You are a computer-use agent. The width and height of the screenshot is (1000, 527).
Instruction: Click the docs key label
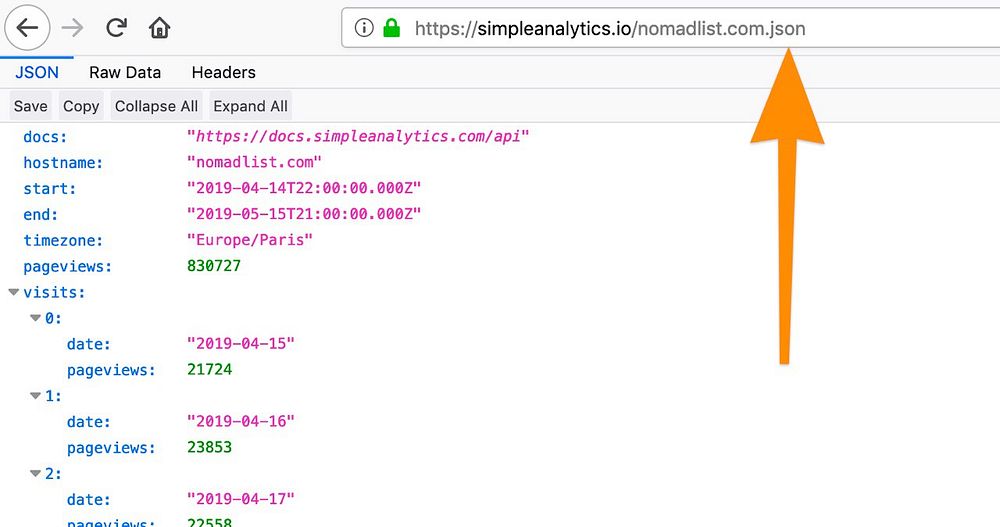(45, 137)
